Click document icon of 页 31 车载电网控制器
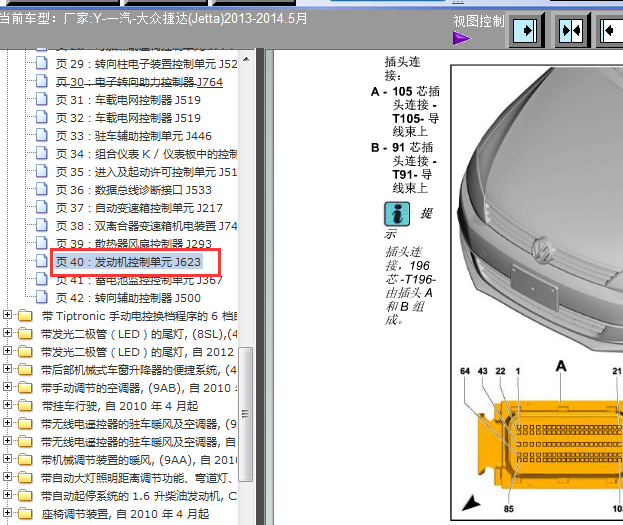The width and height of the screenshot is (623, 525). pyautogui.click(x=42, y=99)
